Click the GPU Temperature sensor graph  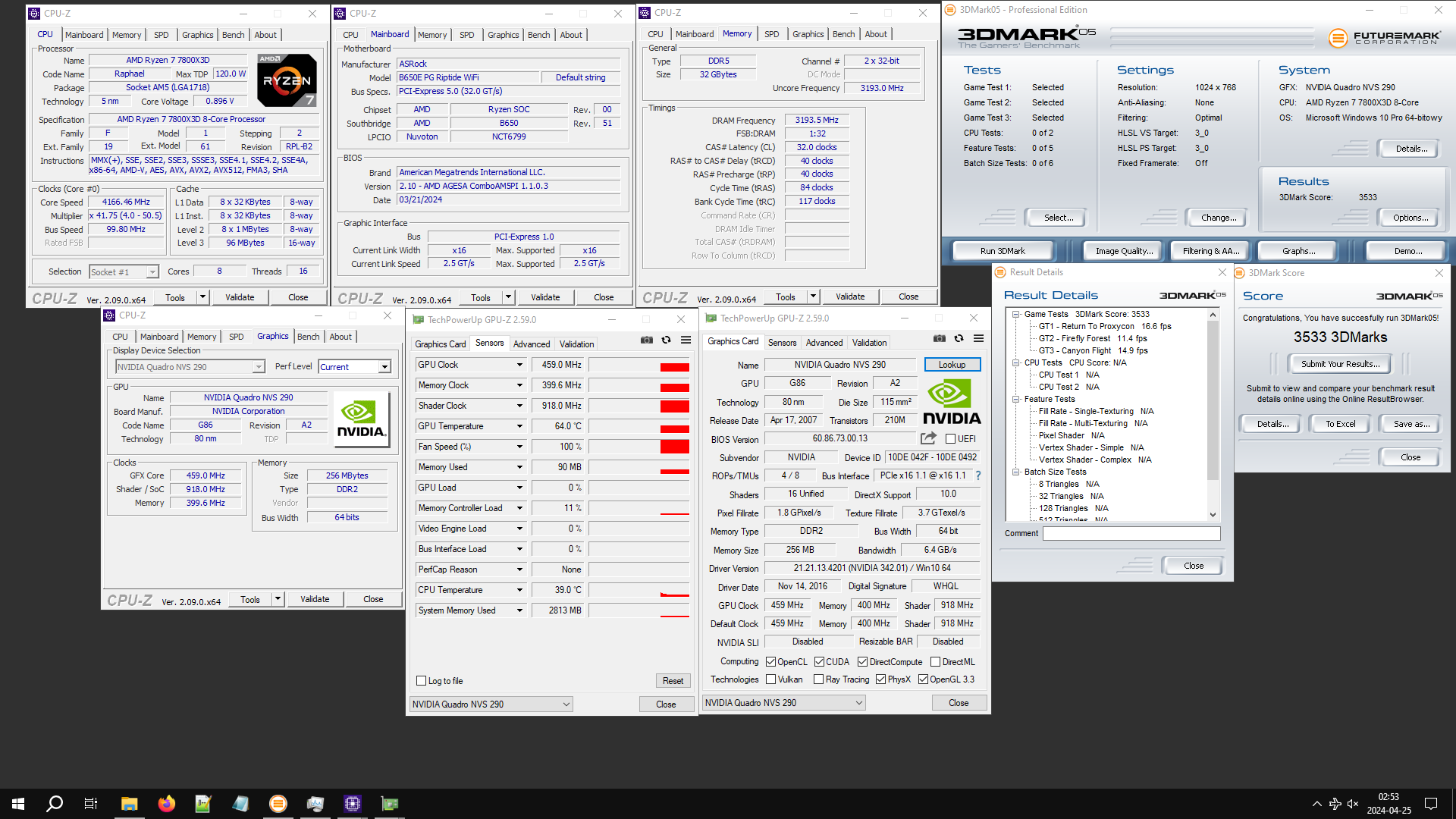click(639, 426)
